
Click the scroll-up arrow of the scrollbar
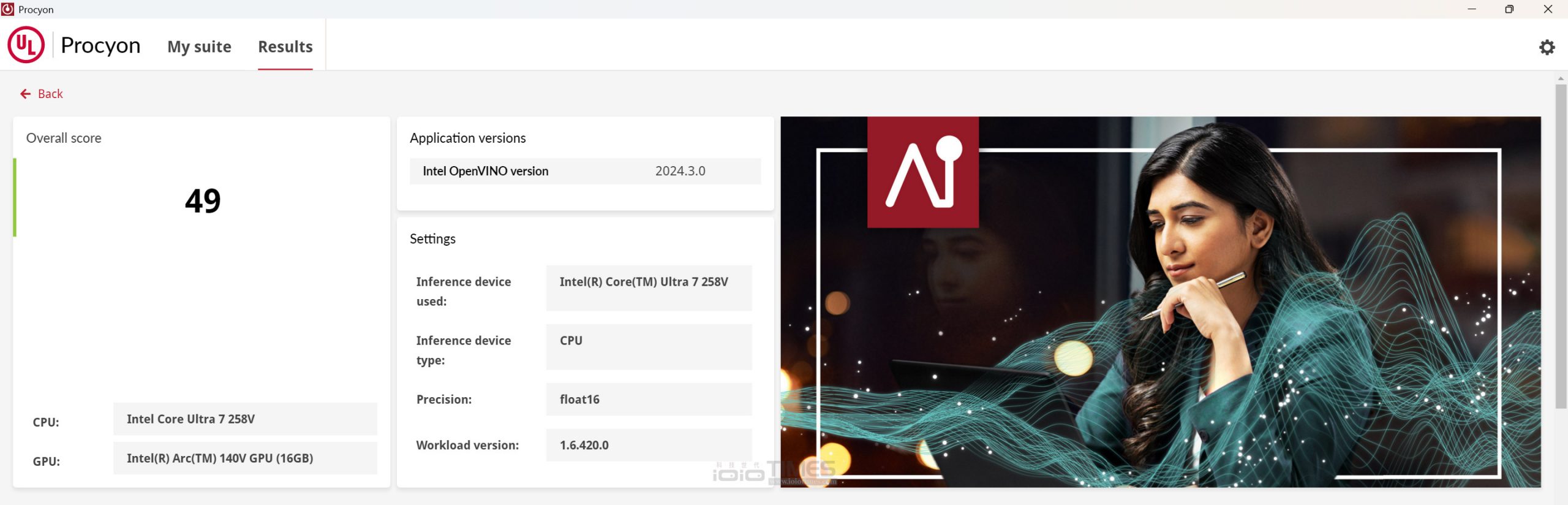point(1560,78)
